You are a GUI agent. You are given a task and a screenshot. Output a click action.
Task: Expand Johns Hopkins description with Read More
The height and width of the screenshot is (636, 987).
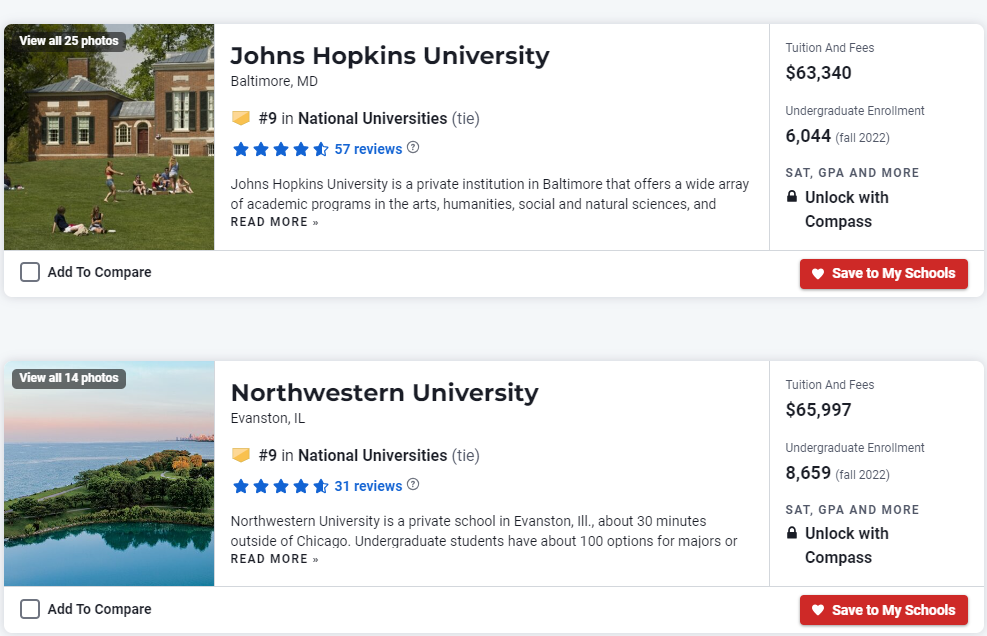coord(274,222)
